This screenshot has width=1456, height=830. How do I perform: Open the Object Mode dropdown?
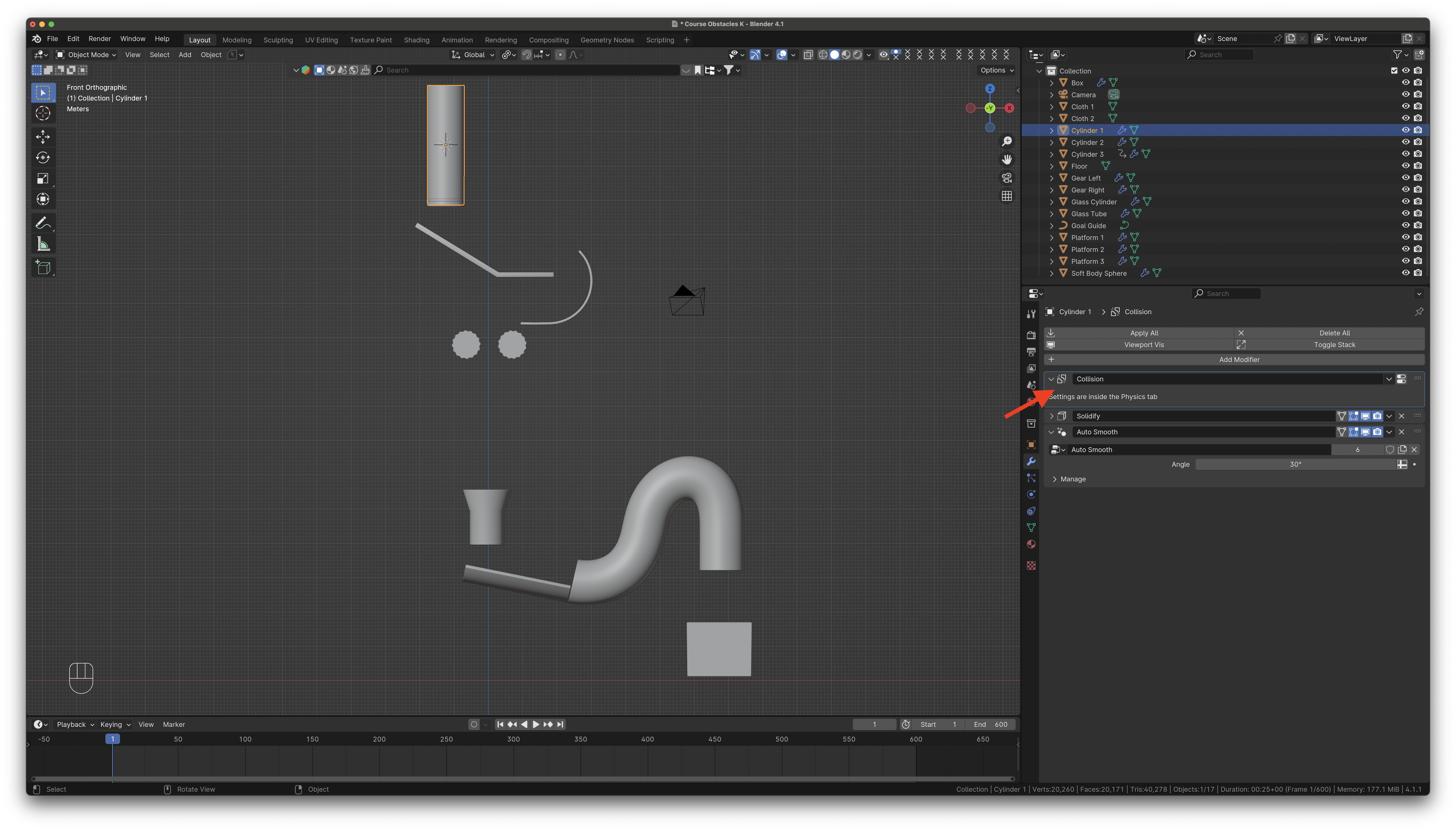[86, 55]
